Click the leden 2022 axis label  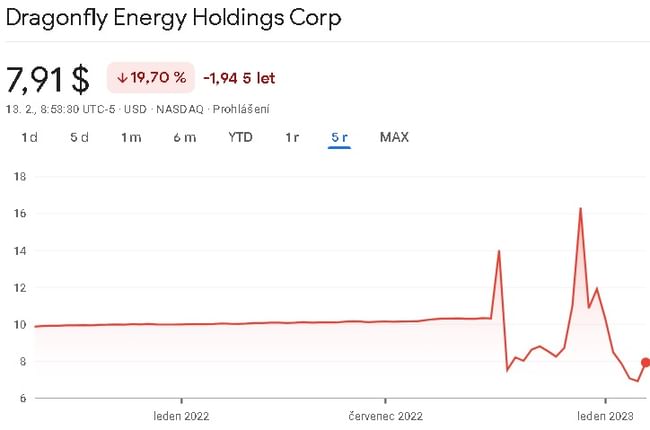[x=181, y=414]
